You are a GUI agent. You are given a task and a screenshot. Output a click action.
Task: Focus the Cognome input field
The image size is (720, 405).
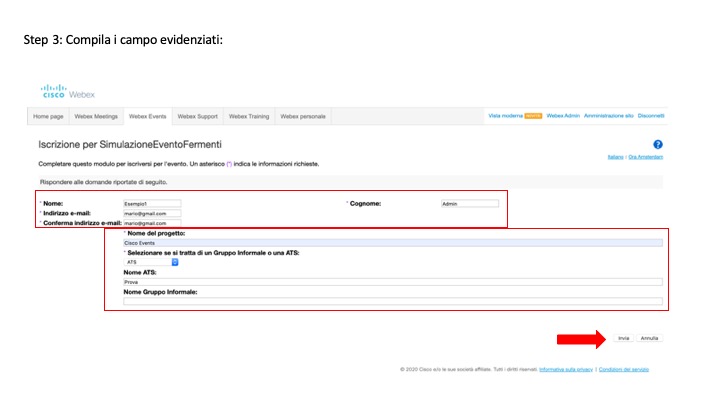[x=470, y=203]
